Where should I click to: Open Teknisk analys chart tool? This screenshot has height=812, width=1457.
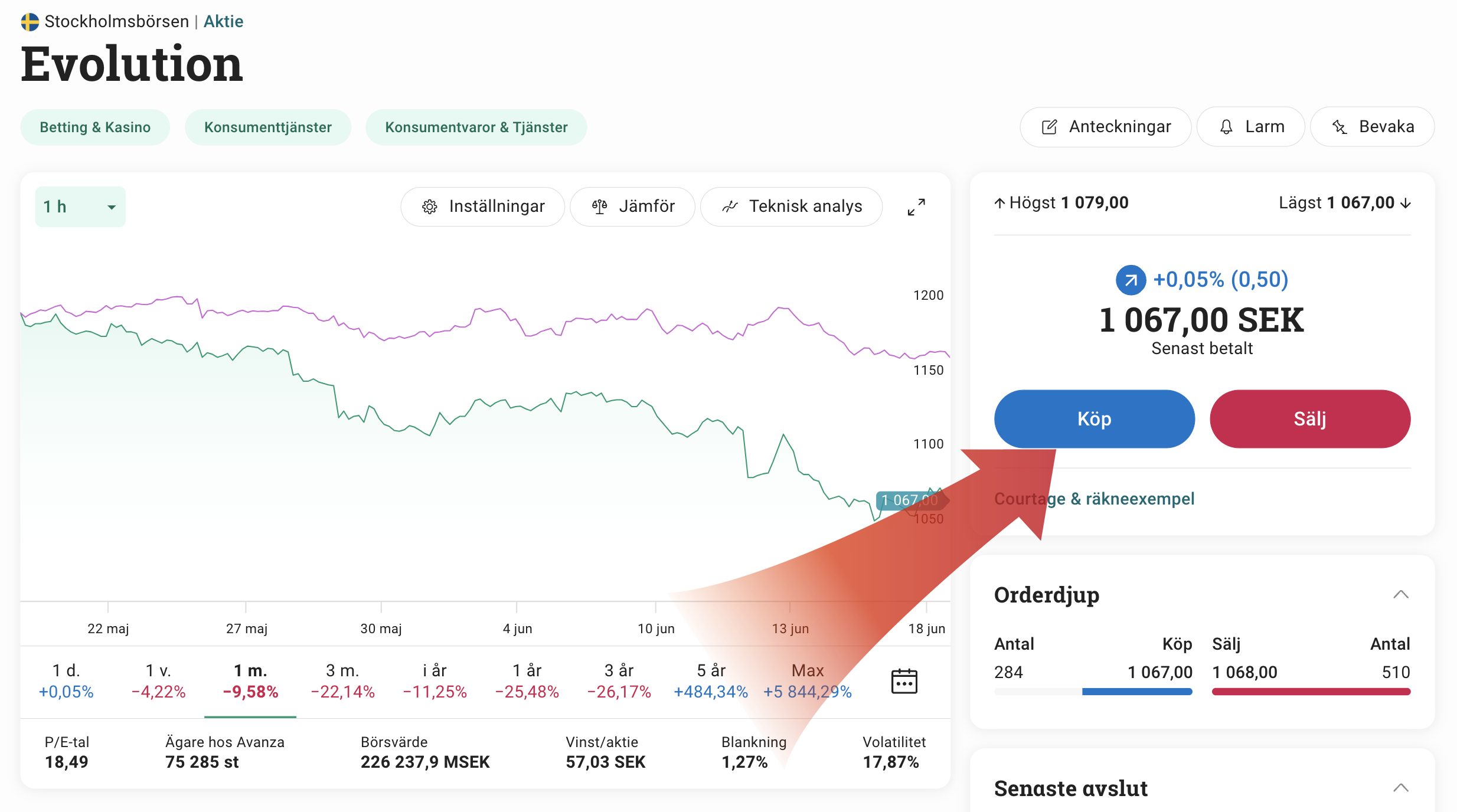(x=791, y=207)
